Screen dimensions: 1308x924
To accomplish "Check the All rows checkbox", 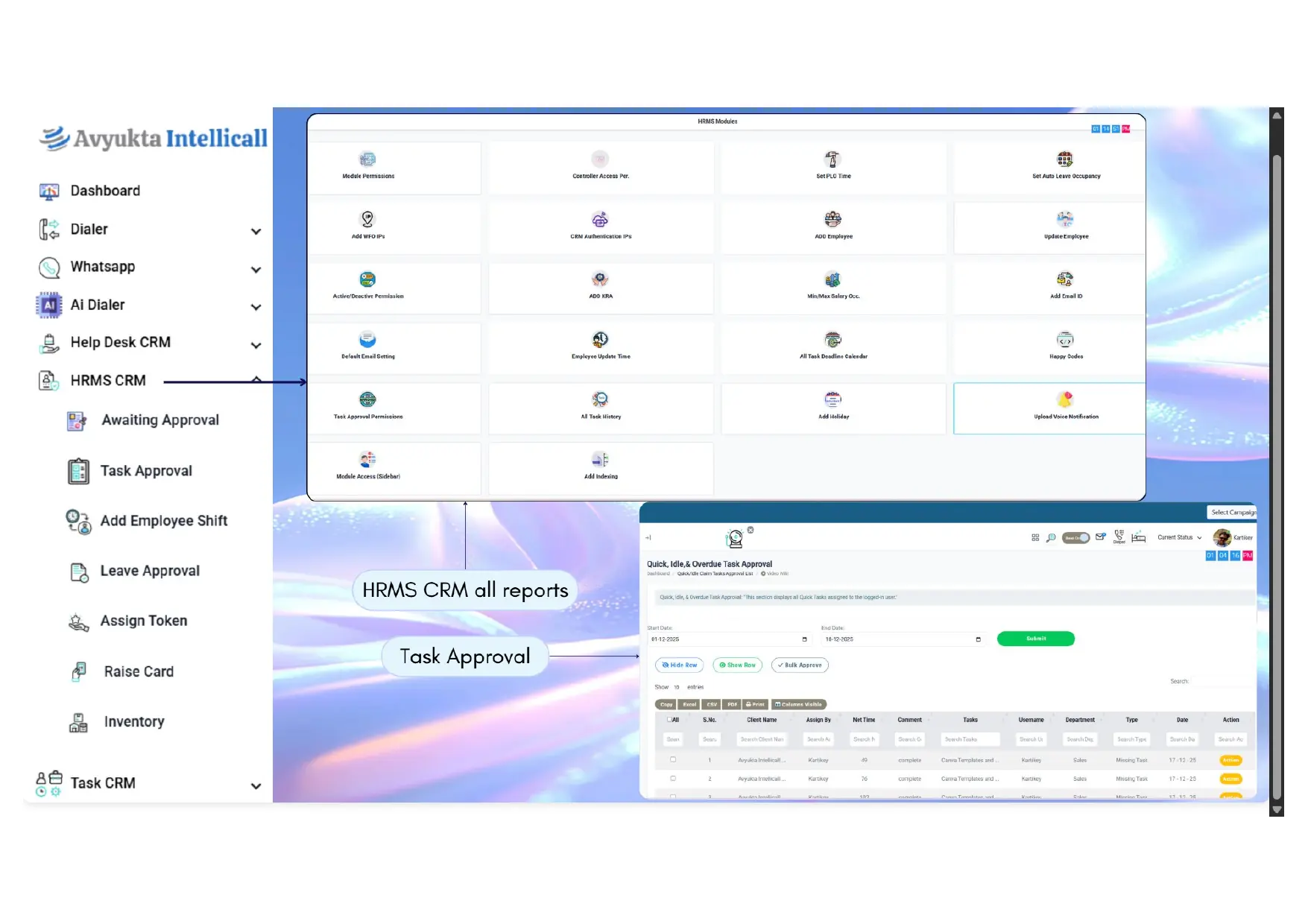I will coord(669,720).
